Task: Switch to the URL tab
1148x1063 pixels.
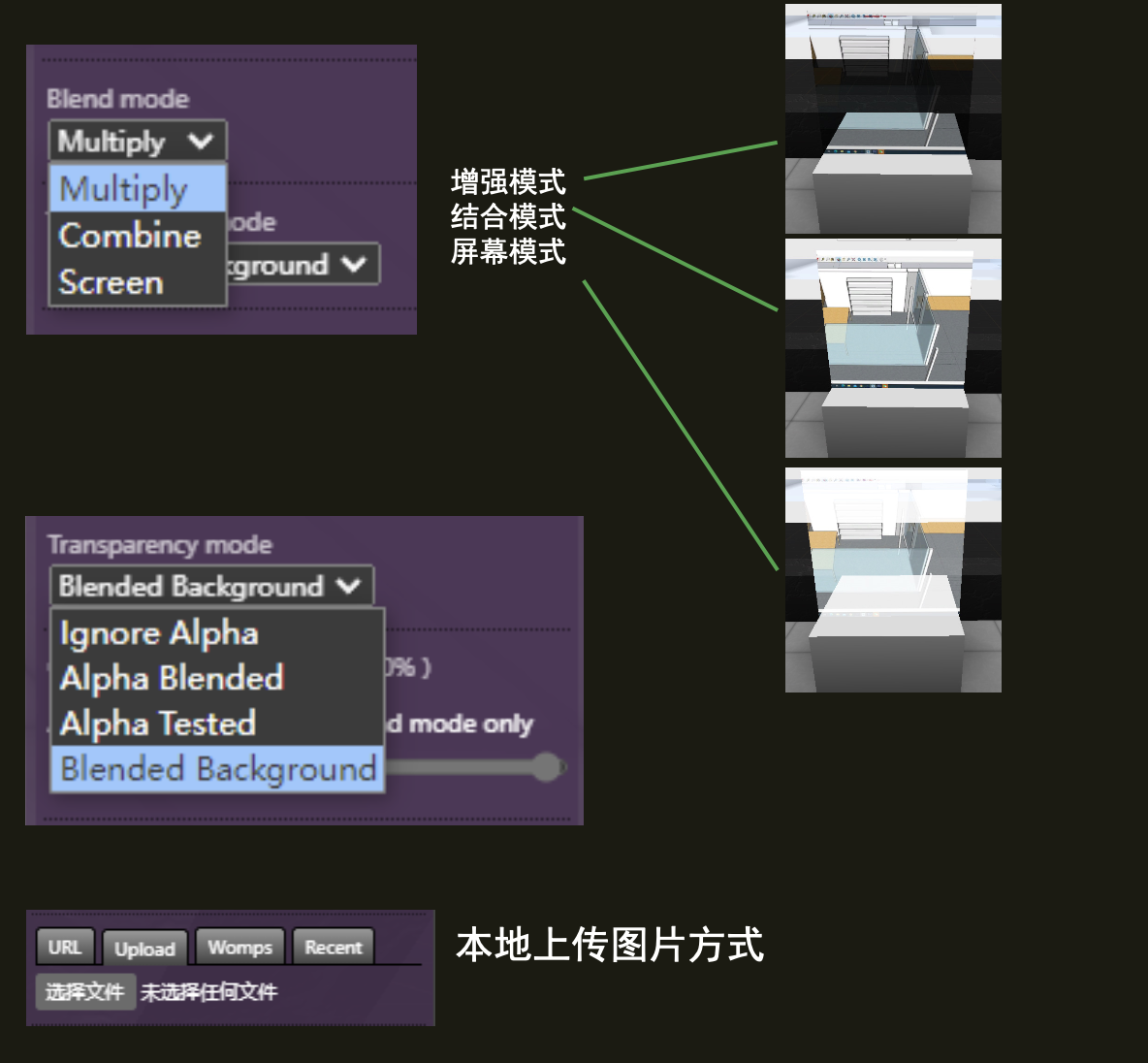Action: click(65, 947)
